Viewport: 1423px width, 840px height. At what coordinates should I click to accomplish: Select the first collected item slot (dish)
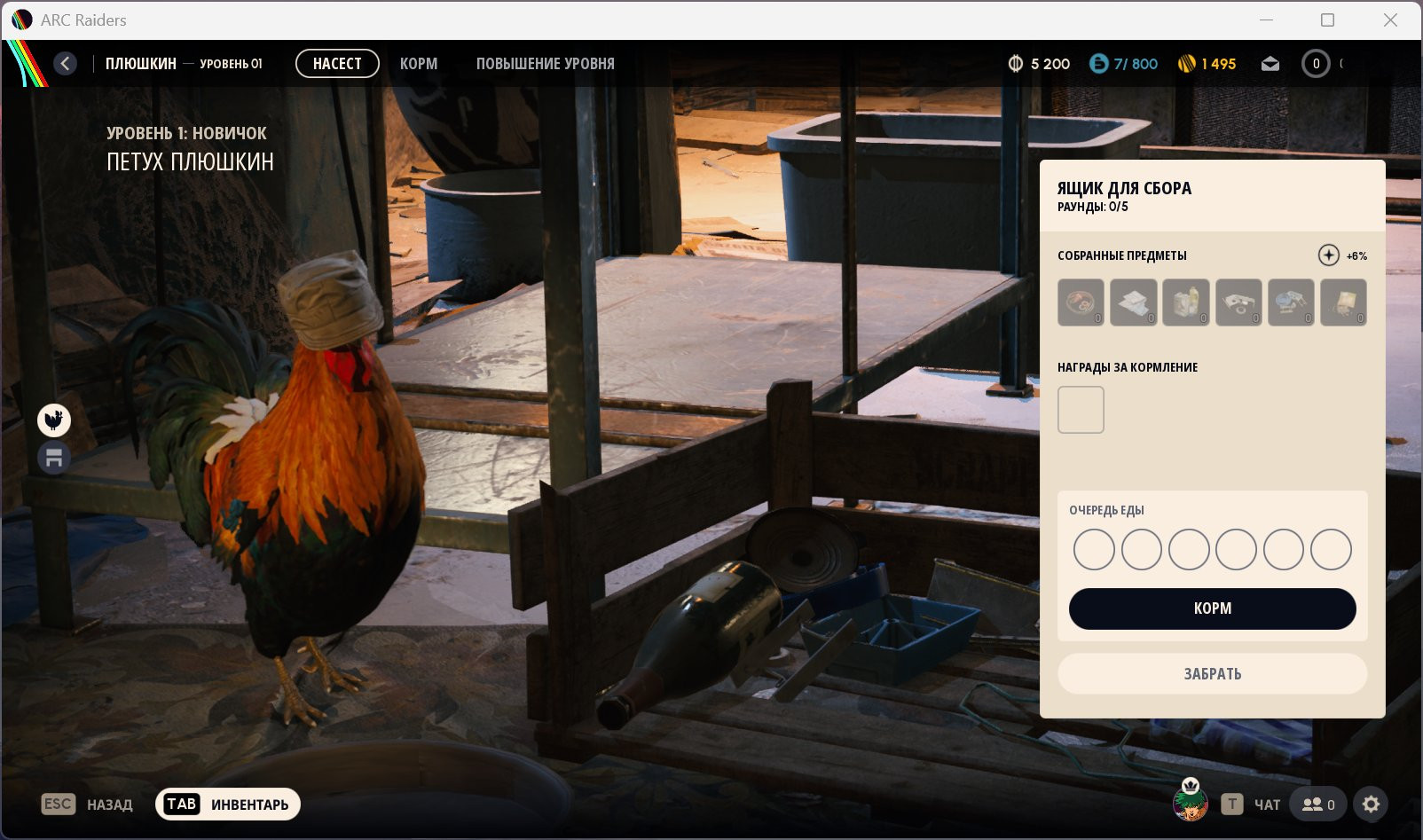(1081, 302)
